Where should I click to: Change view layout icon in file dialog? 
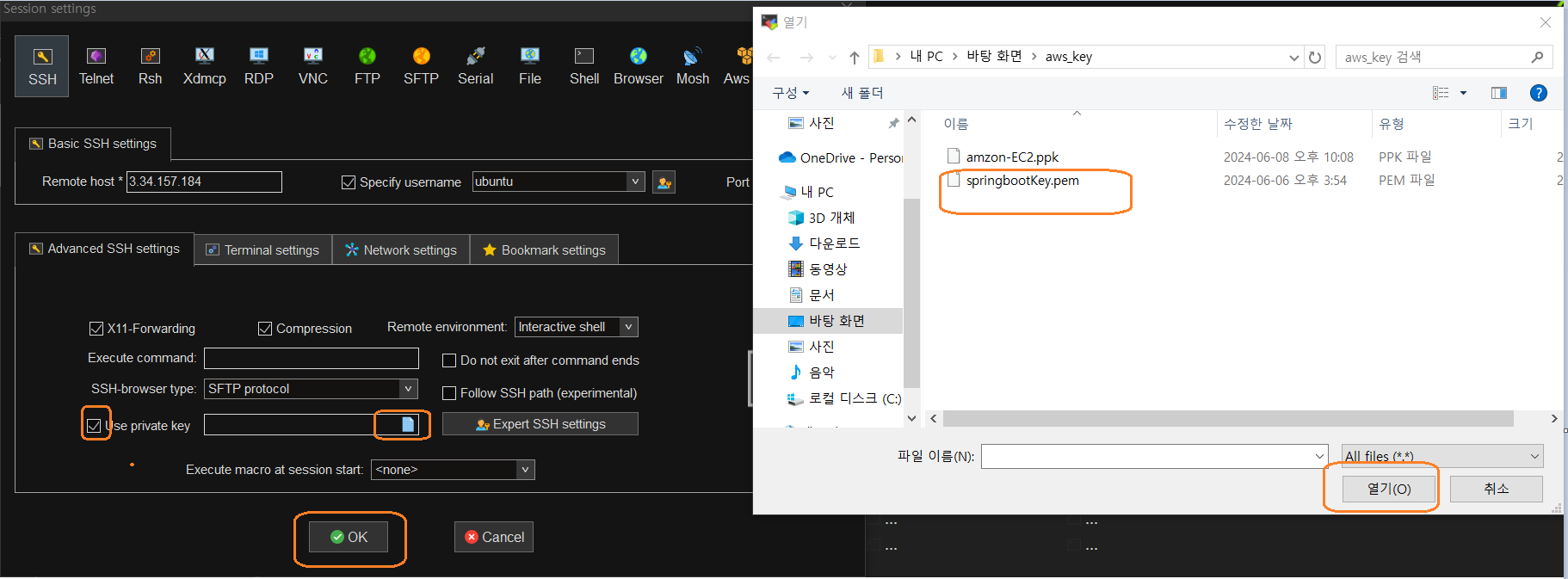(1441, 93)
